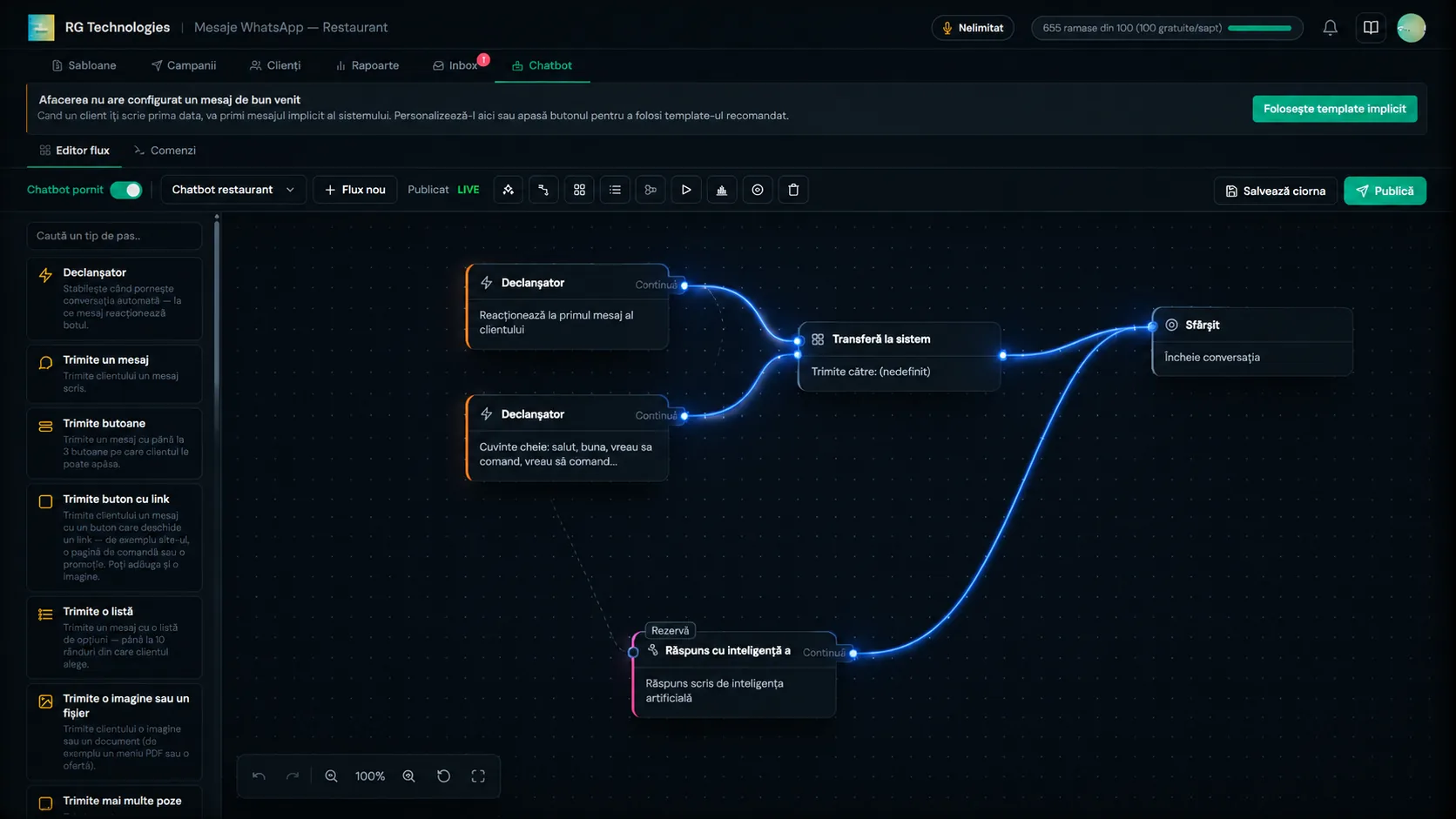
Task: Click the connector path icon in toolbar
Action: tap(543, 190)
